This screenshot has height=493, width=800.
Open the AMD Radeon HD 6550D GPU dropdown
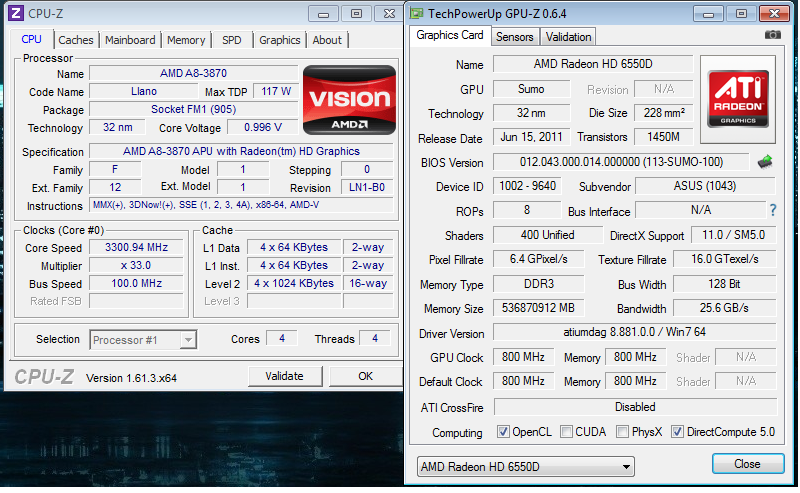[x=526, y=466]
